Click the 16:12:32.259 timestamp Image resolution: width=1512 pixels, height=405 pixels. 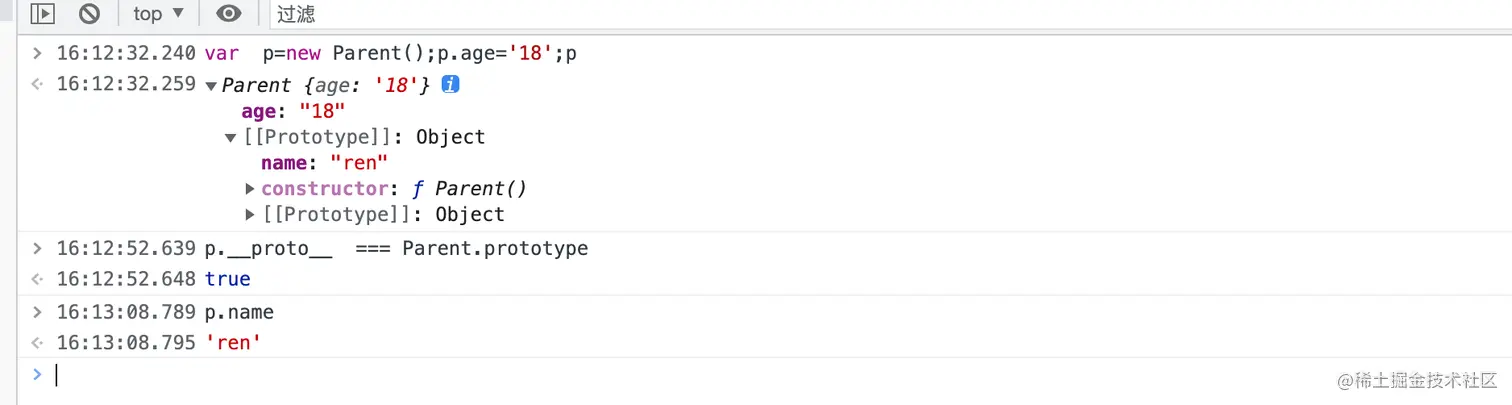coord(126,84)
